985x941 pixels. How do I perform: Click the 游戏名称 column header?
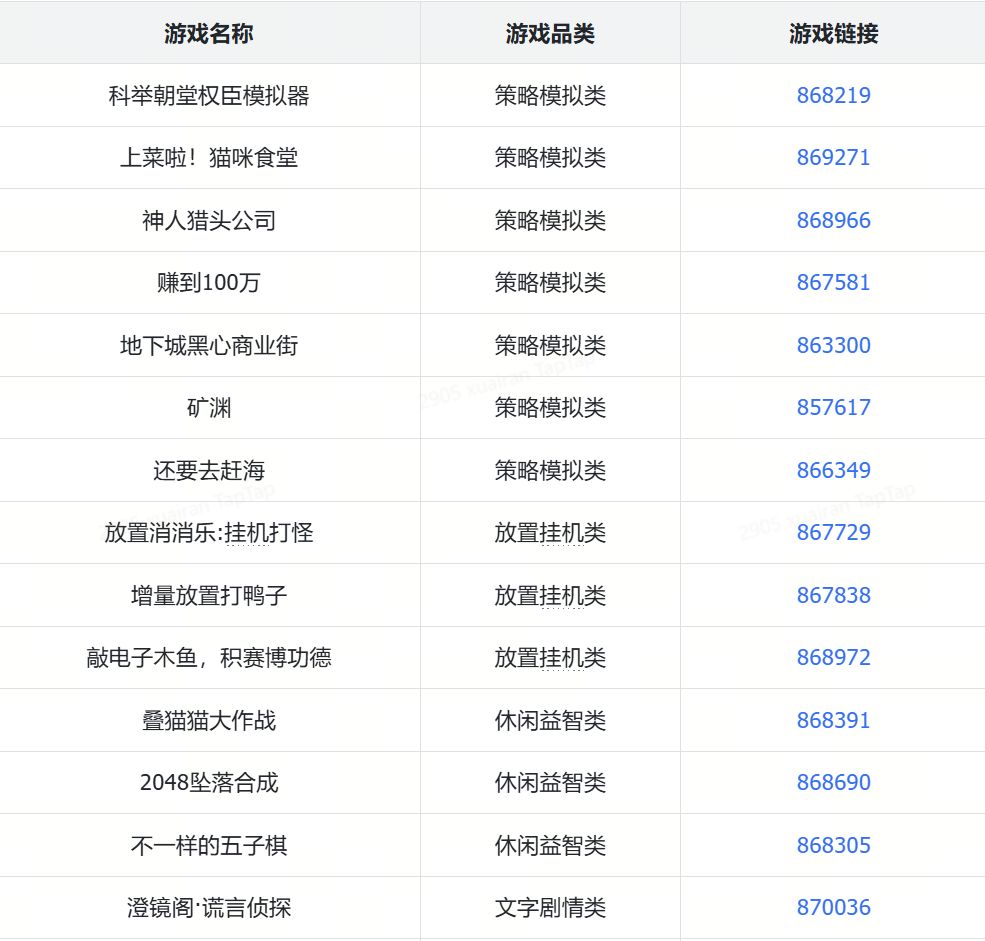point(209,33)
